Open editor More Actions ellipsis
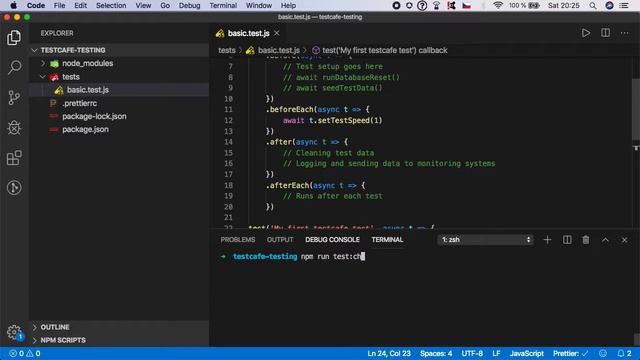Screen dimensions: 640x360 [x=624, y=33]
